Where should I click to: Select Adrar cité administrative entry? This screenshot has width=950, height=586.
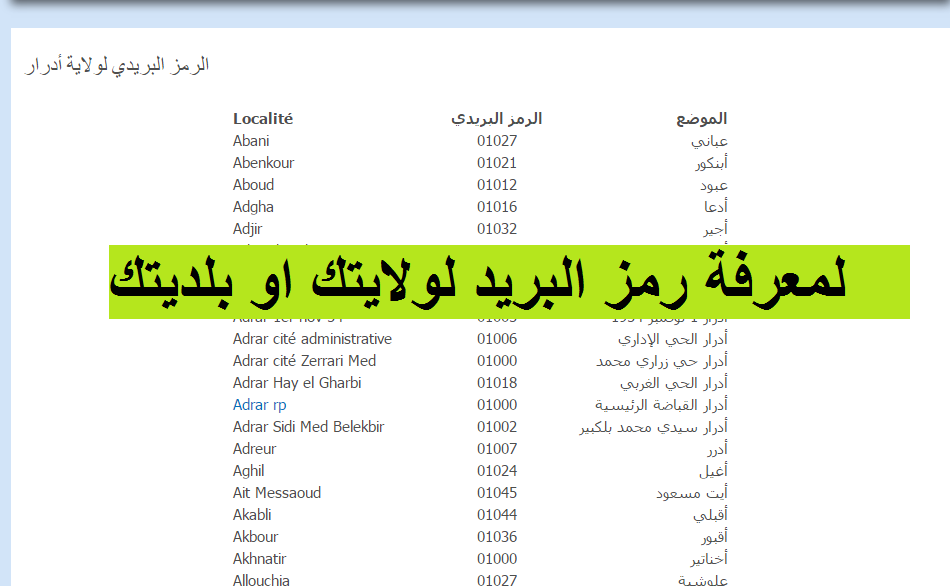(x=312, y=339)
